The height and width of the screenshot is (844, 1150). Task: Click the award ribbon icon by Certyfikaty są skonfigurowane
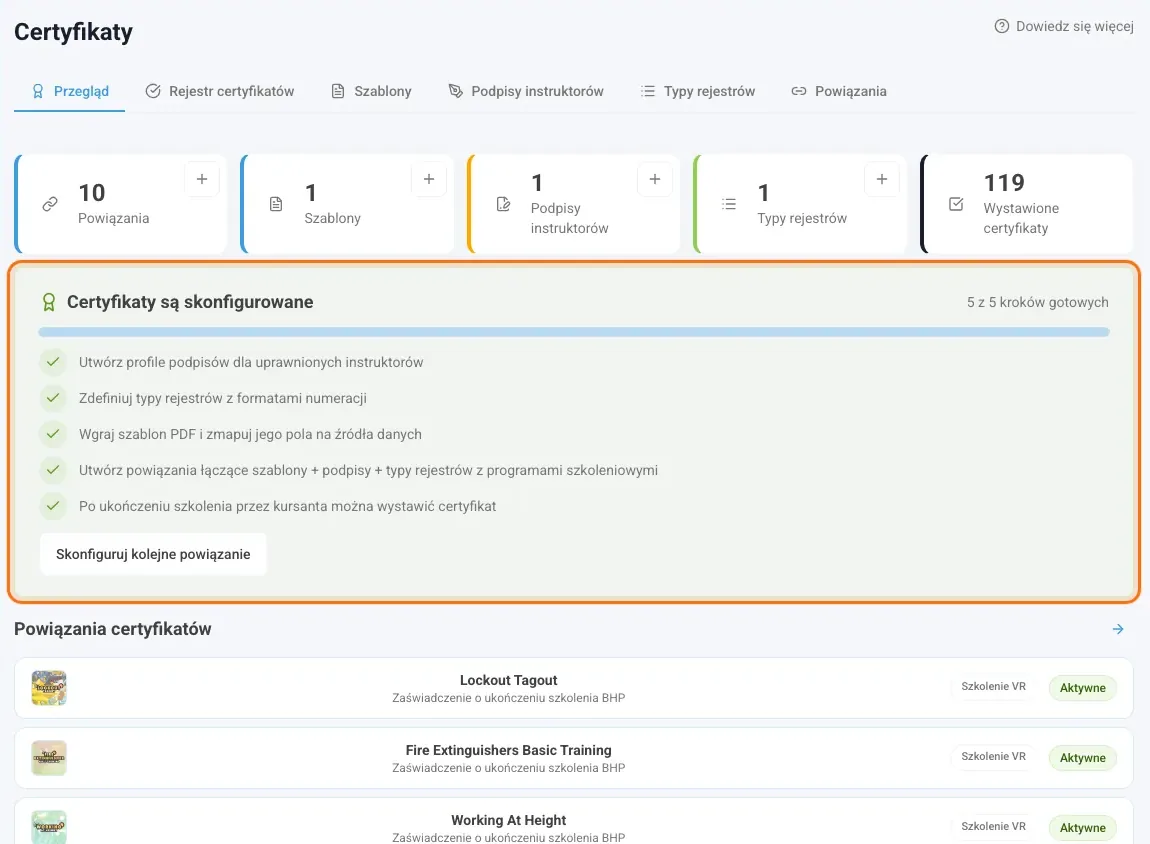(48, 302)
